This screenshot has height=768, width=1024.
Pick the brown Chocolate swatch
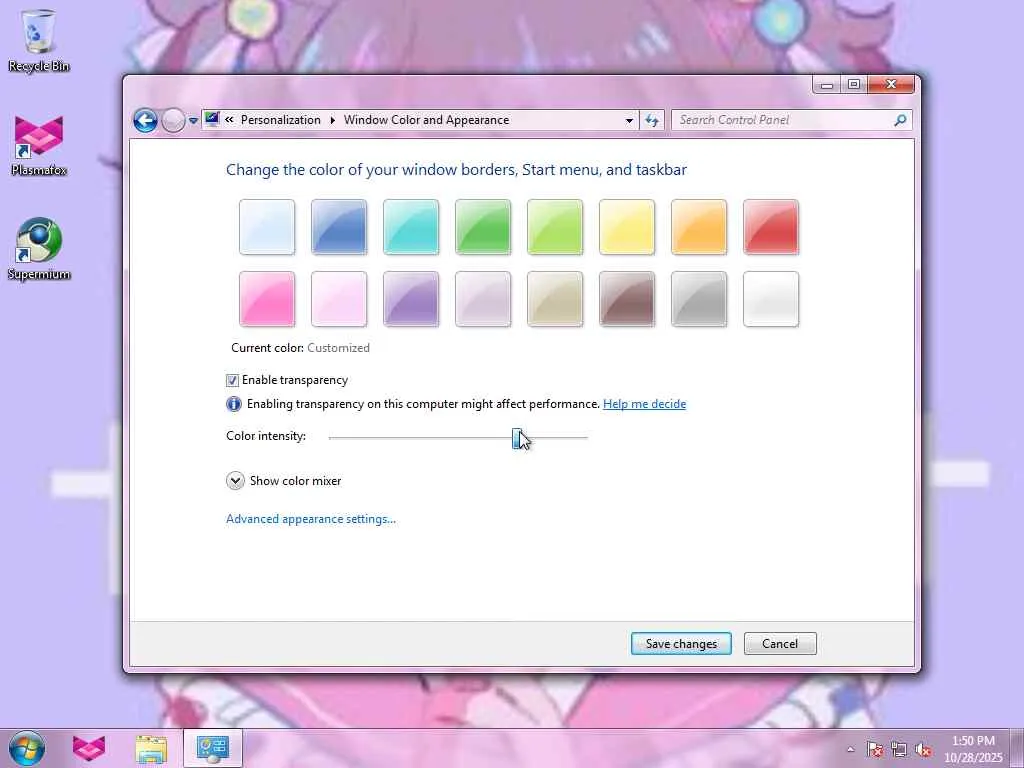(627, 299)
